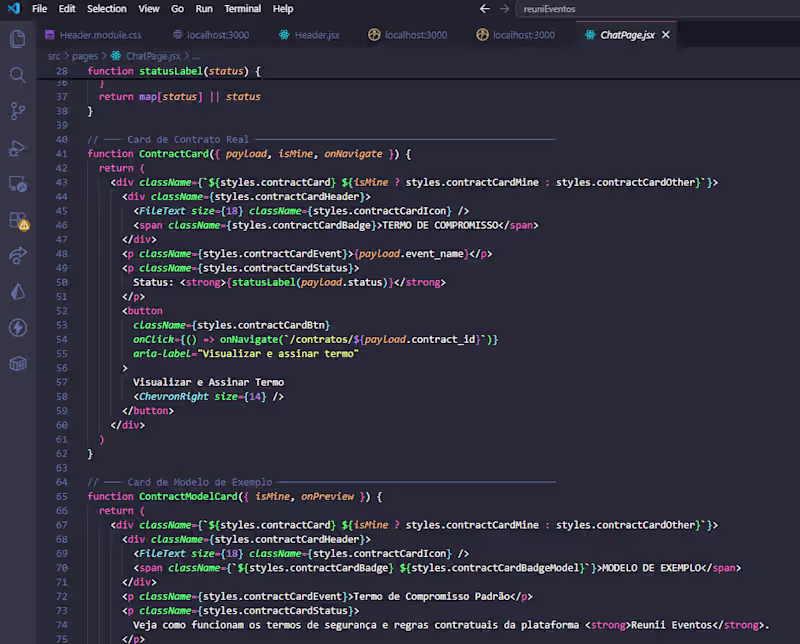Click the ContractCard function name
The height and width of the screenshot is (644, 800).
[x=173, y=154]
